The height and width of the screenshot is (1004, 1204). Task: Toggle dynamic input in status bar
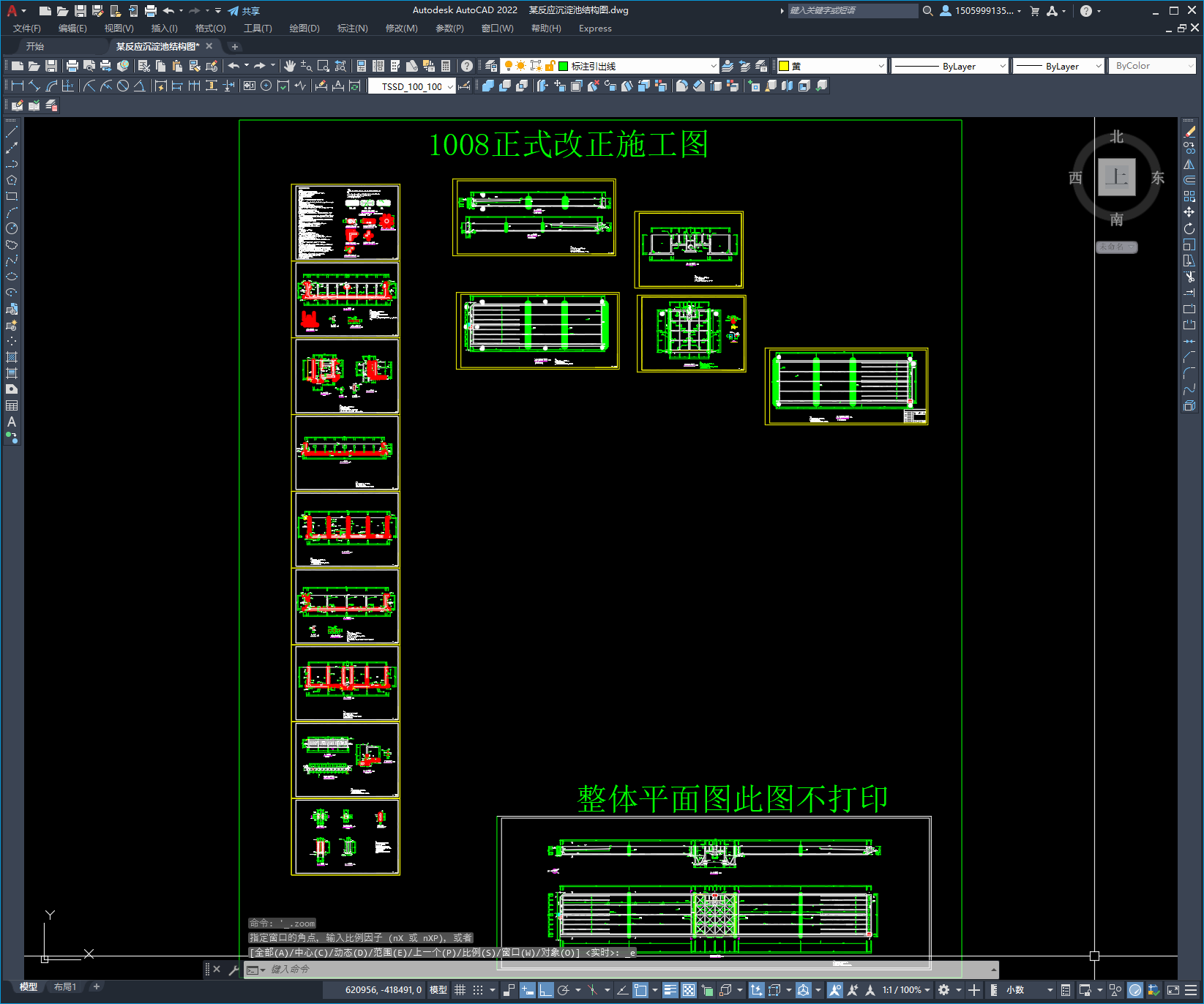[x=528, y=990]
